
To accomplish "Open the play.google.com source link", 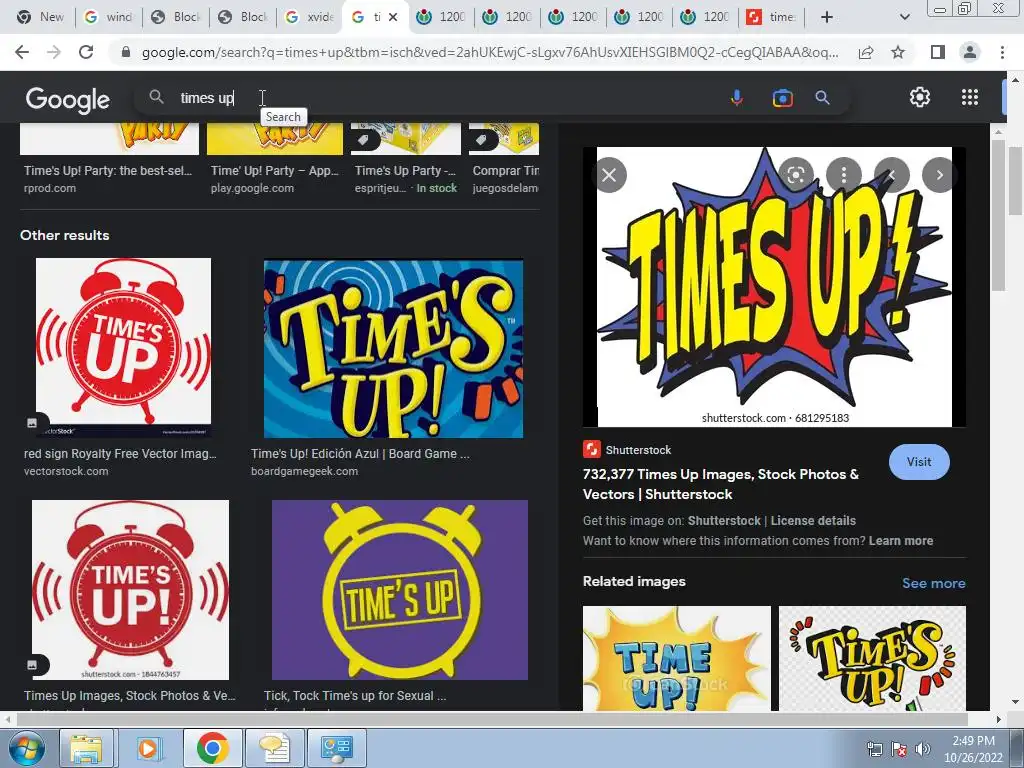I will (252, 188).
